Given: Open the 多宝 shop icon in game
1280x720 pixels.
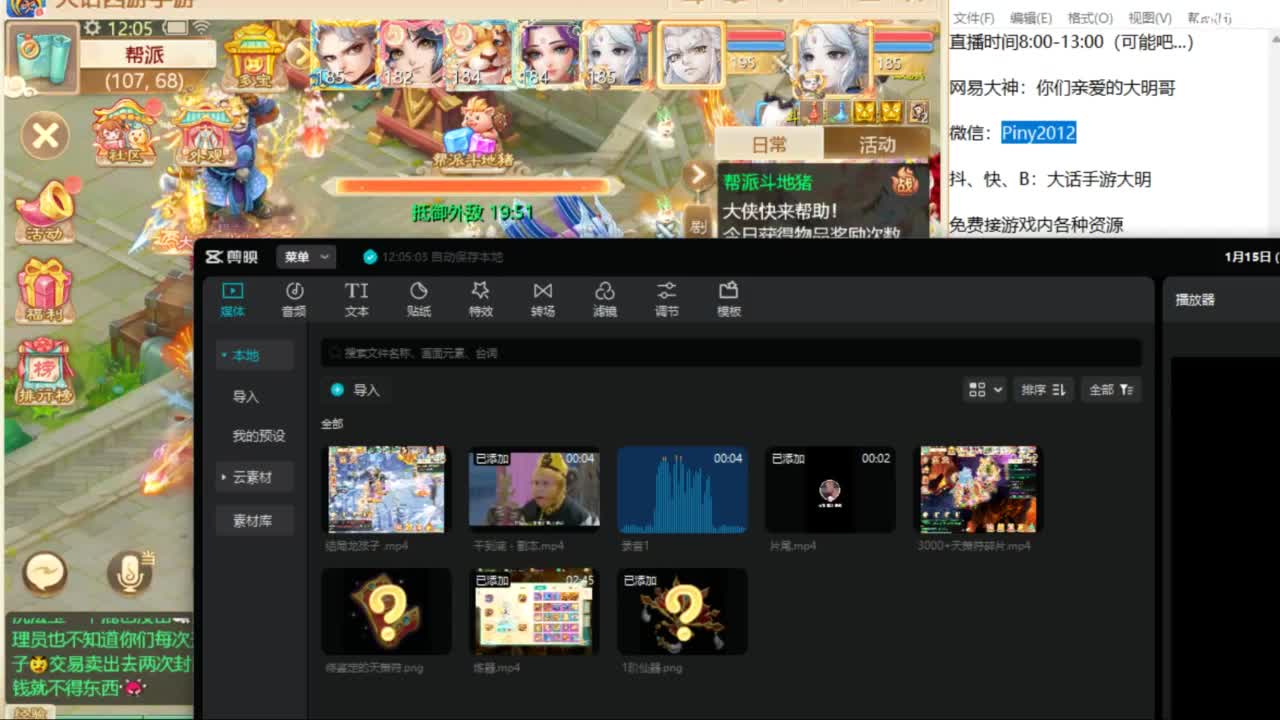Looking at the screenshot, I should coord(255,55).
